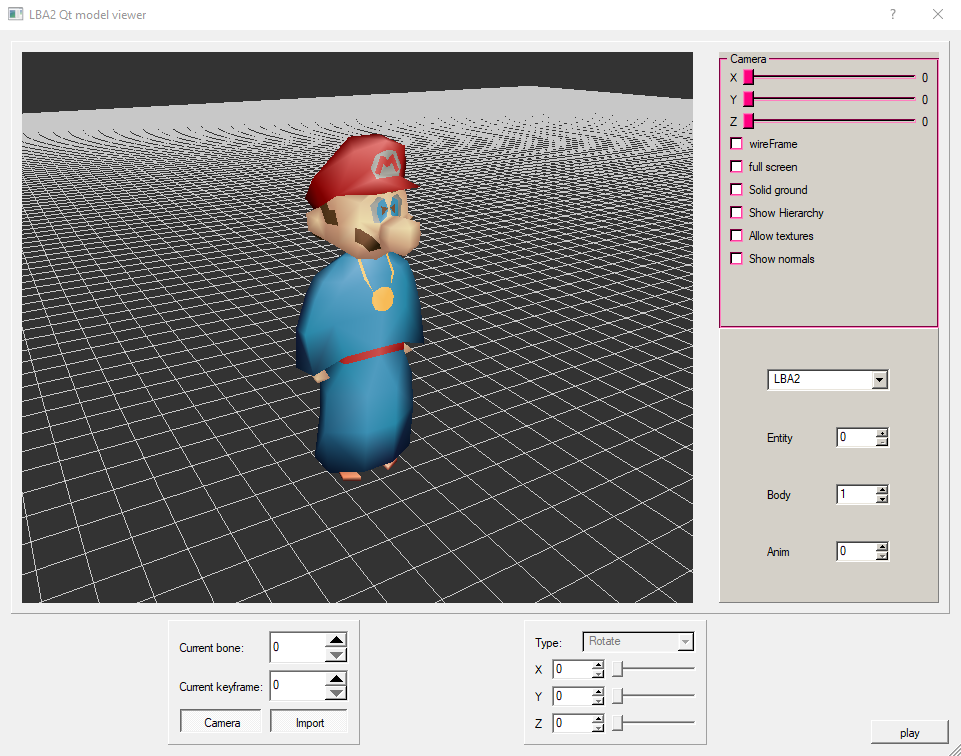The width and height of the screenshot is (961, 756).
Task: Toggle Allow textures checkbox
Action: [737, 236]
